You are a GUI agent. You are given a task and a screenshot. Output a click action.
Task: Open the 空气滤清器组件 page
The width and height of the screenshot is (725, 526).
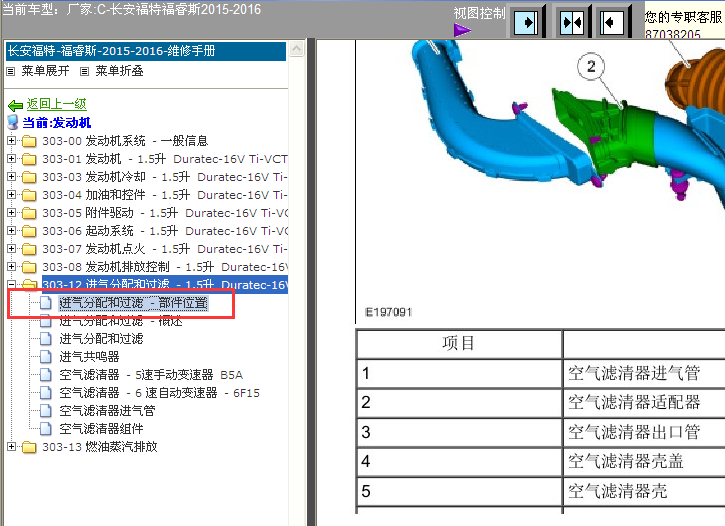pos(101,428)
